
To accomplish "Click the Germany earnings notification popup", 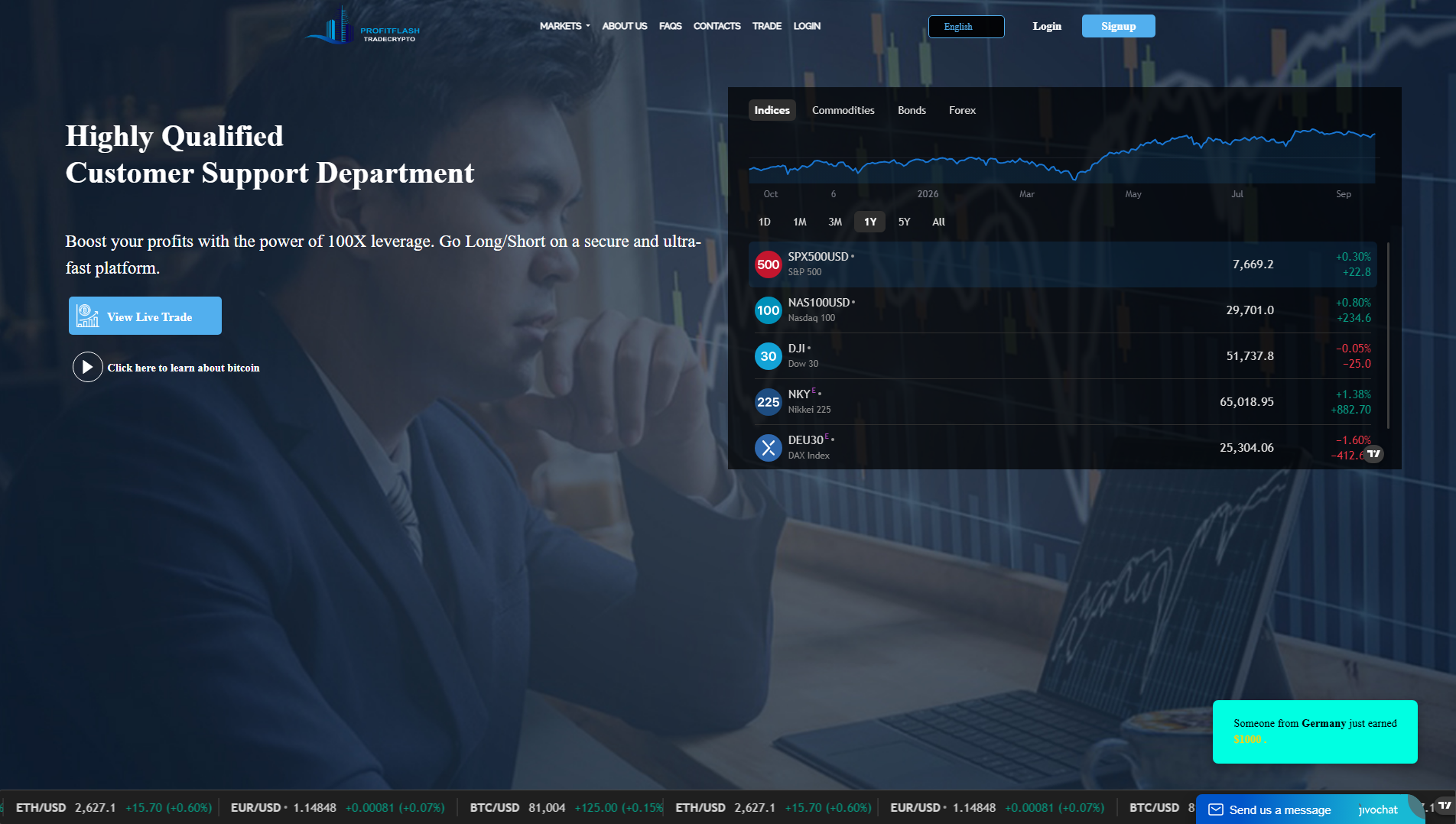I will [x=1315, y=732].
